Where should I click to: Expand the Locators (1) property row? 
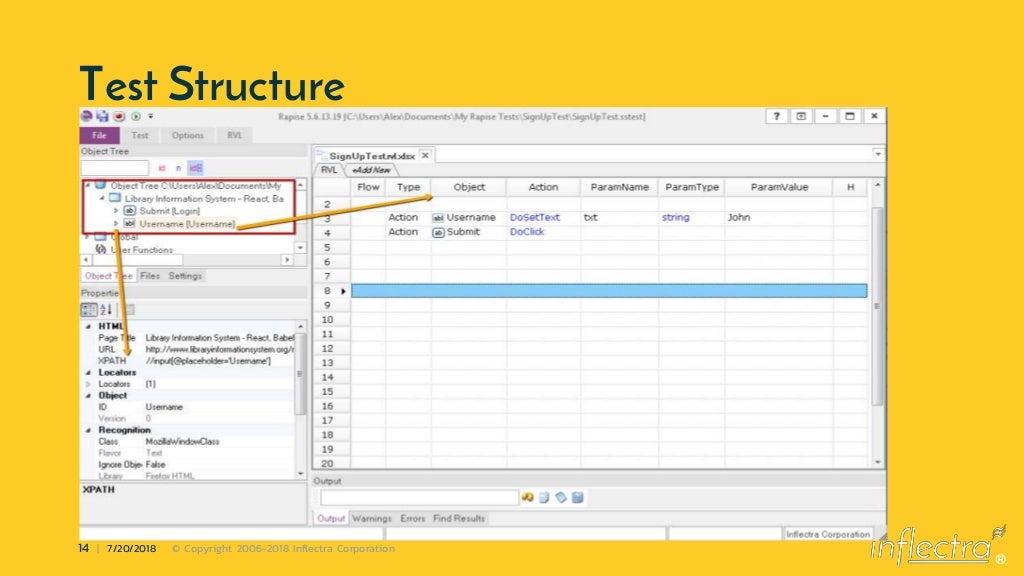88,384
